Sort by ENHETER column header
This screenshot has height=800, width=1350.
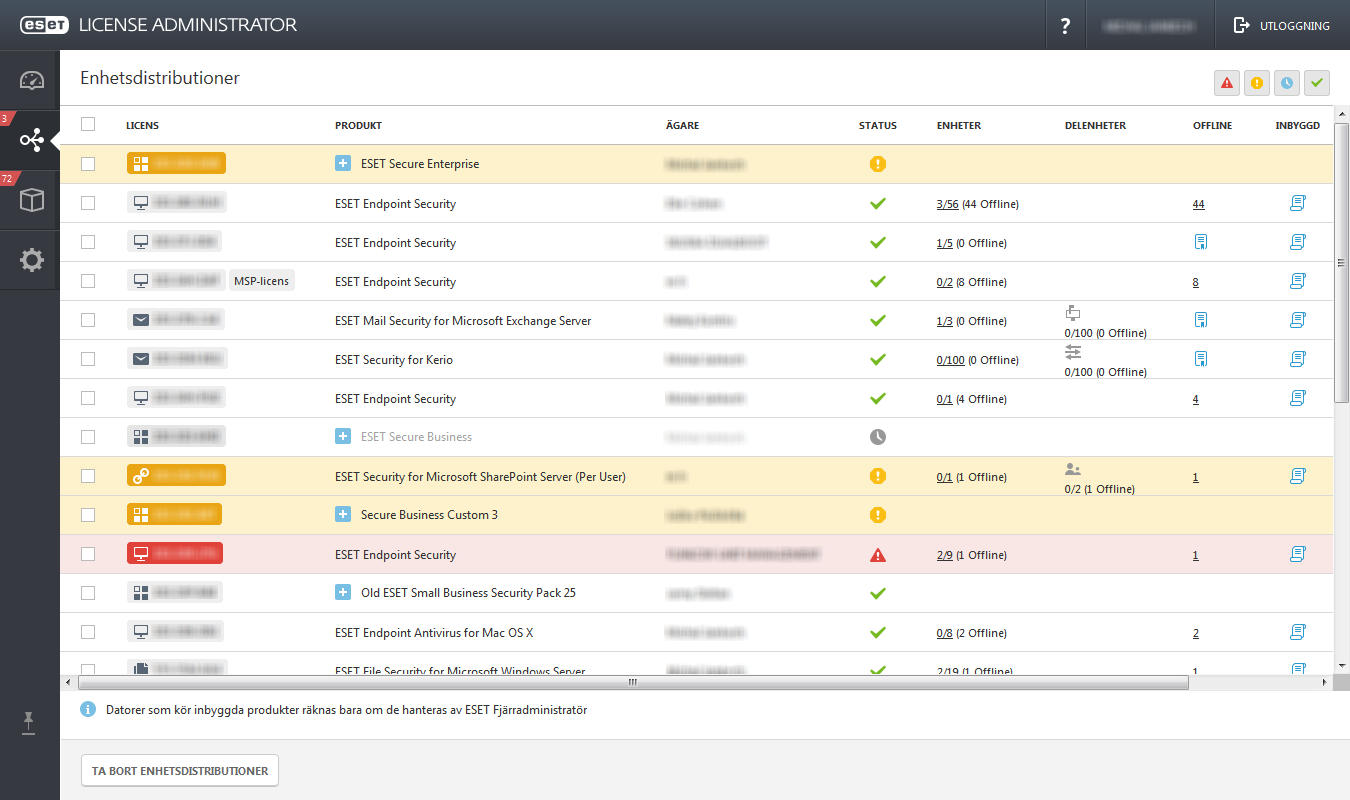[959, 126]
